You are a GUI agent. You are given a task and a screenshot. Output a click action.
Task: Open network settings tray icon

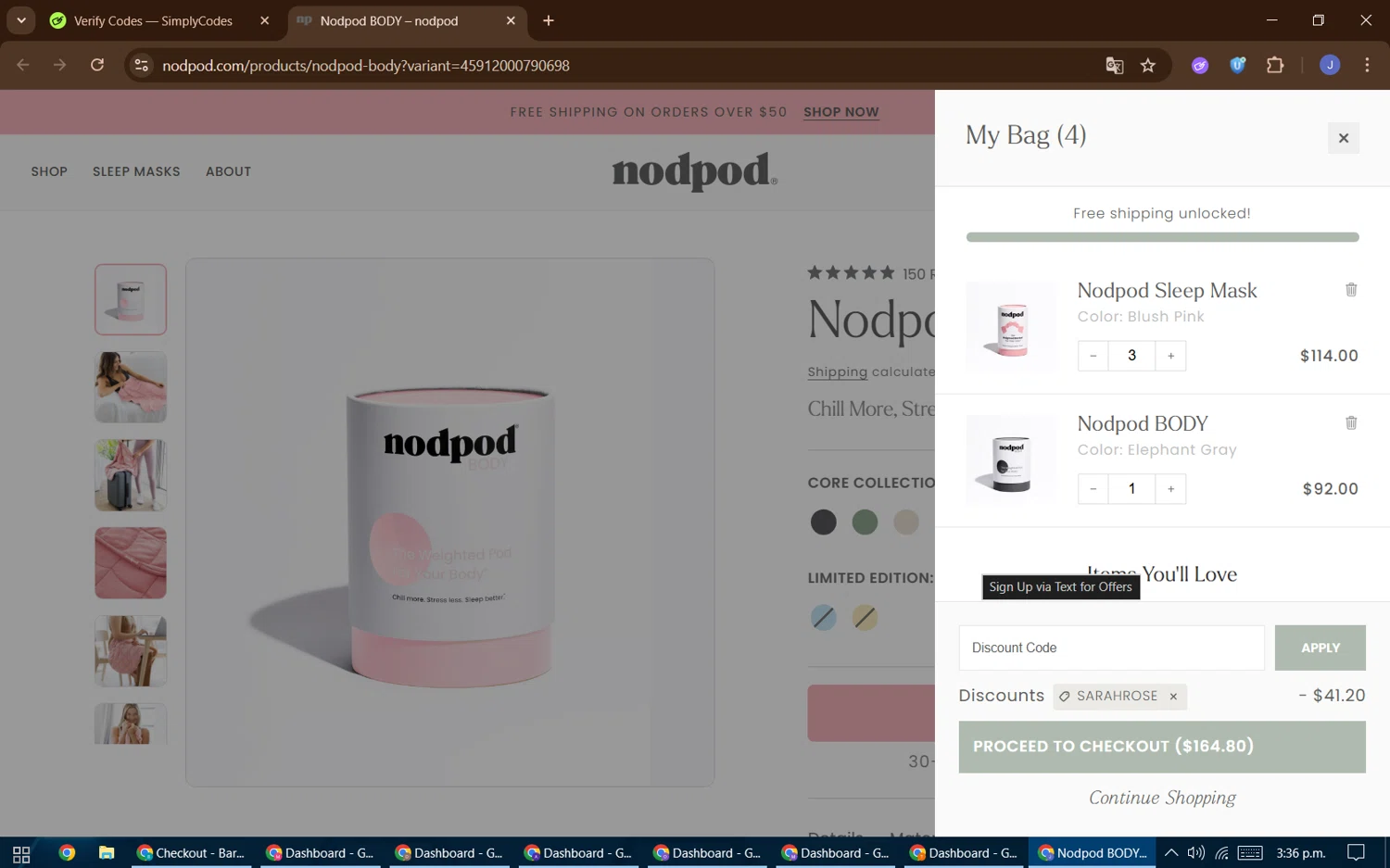click(1222, 853)
